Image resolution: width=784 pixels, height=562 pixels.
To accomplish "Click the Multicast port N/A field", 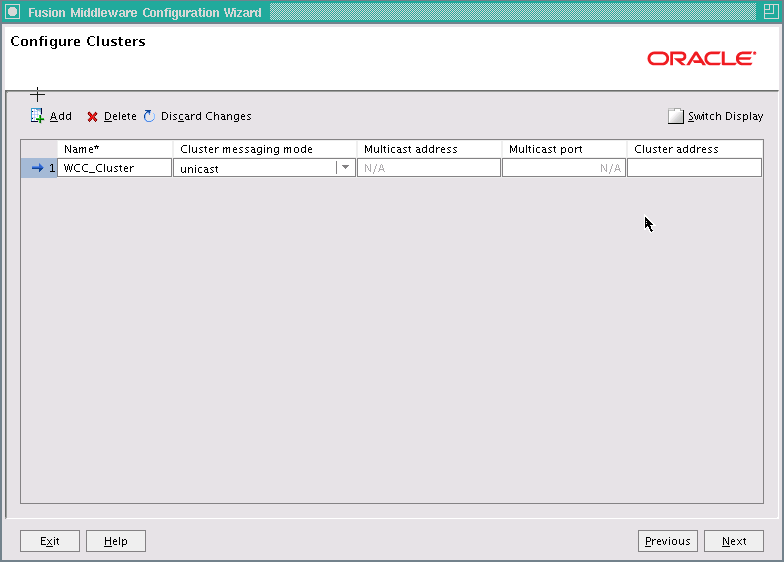I will [564, 168].
